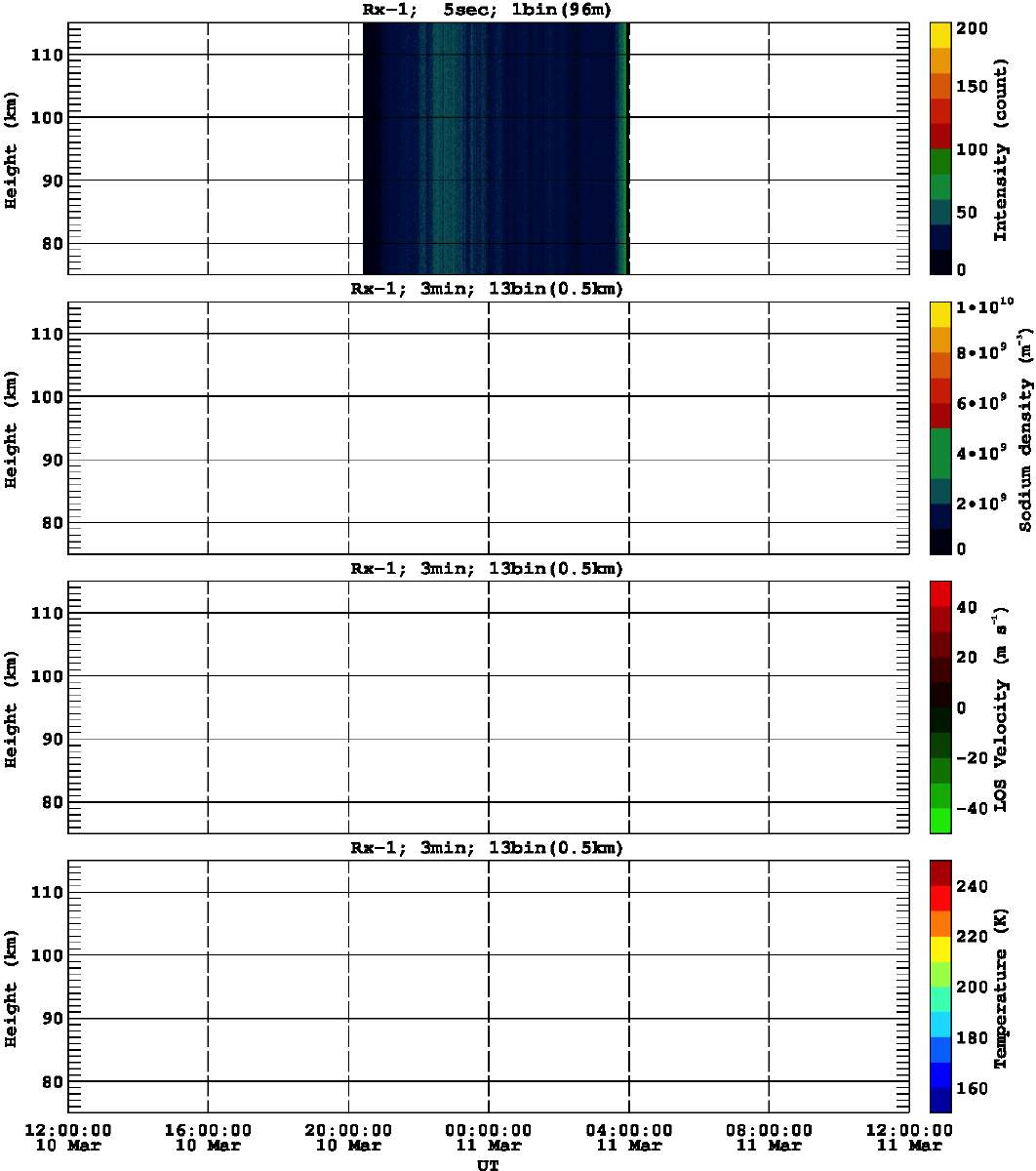This screenshot has width=1036, height=1171.
Task: Click the '80' height tick in temperature panel
Action: click(x=52, y=1081)
